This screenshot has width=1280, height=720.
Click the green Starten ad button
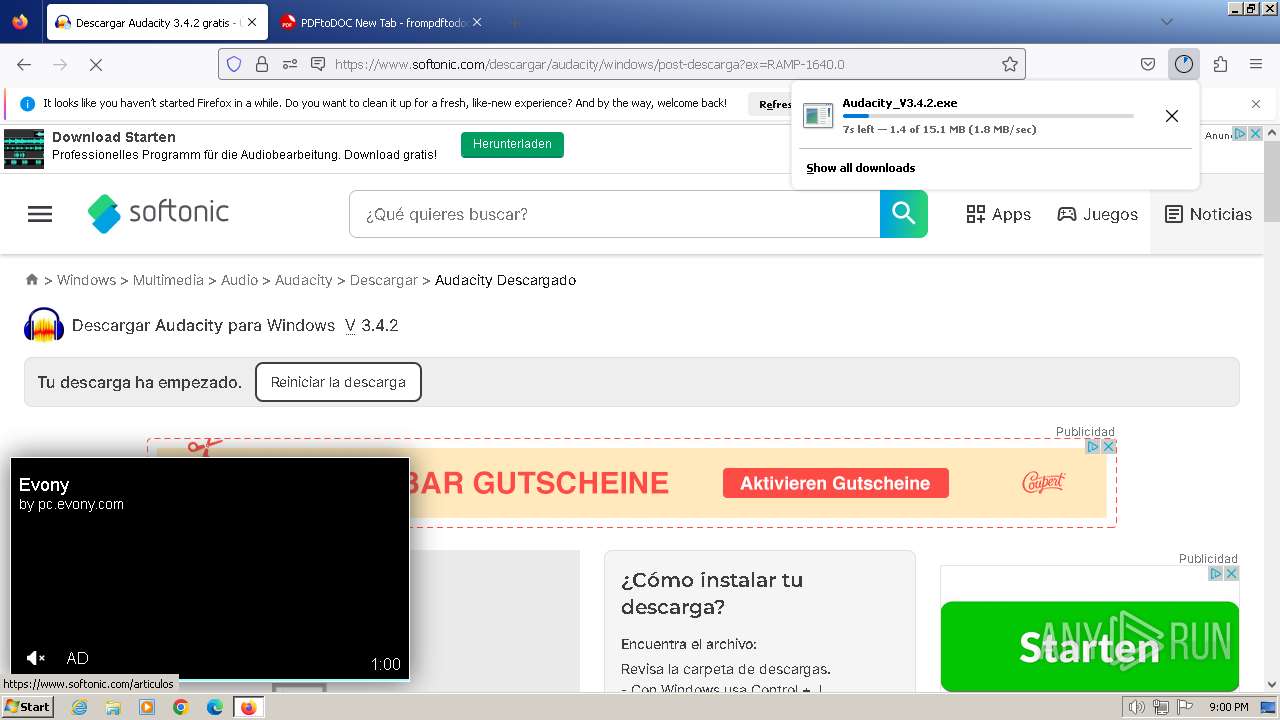(1090, 646)
